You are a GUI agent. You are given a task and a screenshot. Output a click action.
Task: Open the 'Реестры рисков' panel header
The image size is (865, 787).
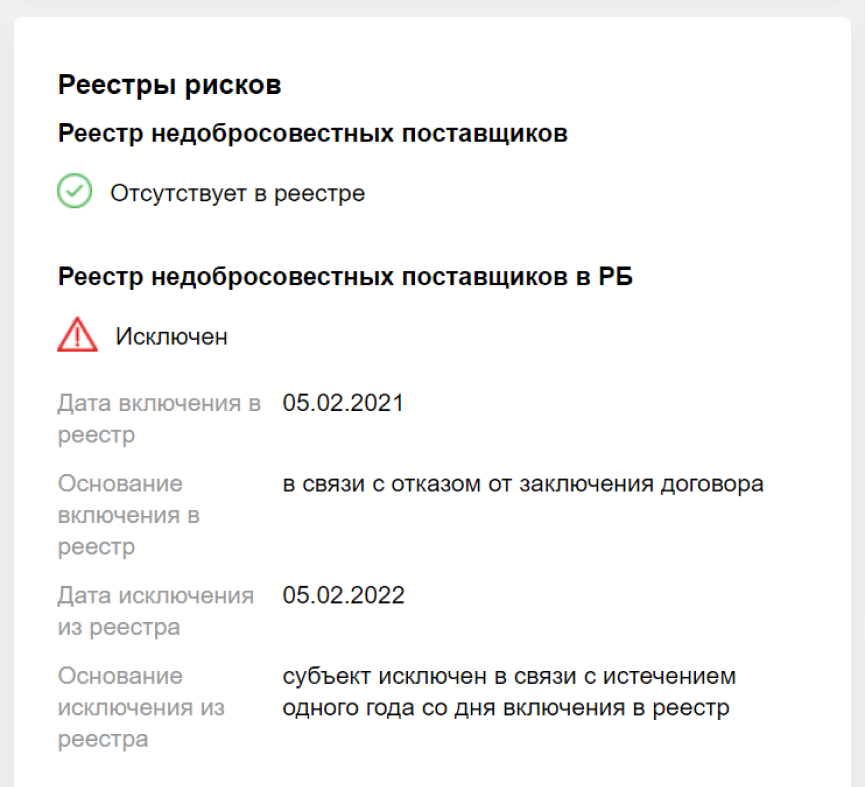click(x=169, y=84)
